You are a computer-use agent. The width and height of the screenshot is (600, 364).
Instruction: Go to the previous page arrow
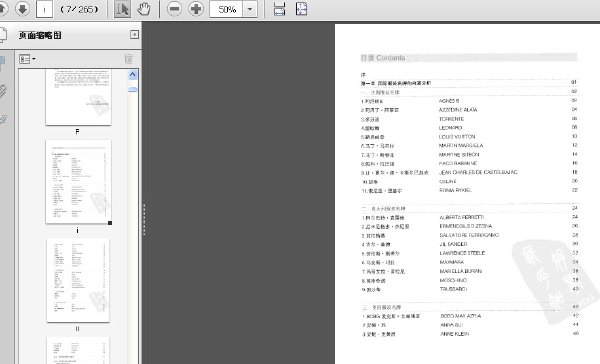point(2,8)
